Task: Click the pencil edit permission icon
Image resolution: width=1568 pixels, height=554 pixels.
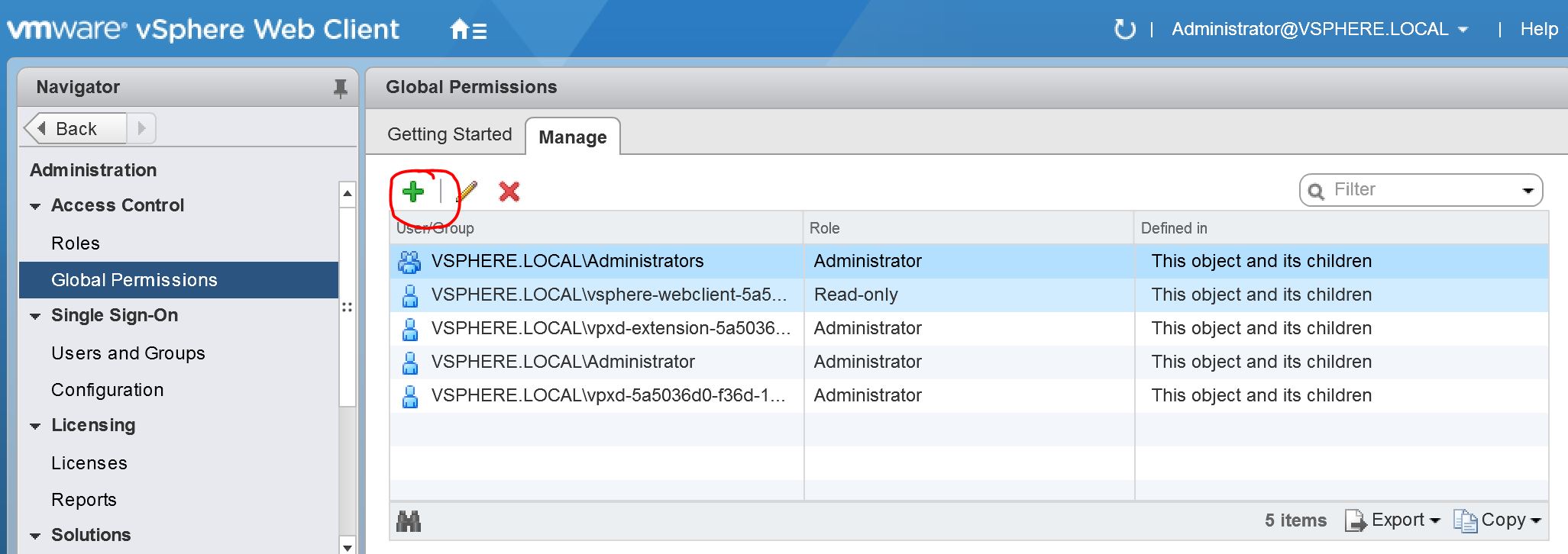Action: 468,192
